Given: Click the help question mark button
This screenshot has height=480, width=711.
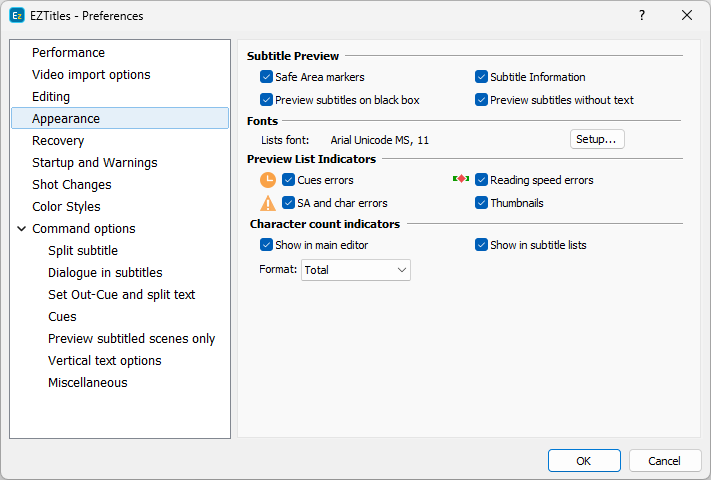Looking at the screenshot, I should click(x=642, y=15).
